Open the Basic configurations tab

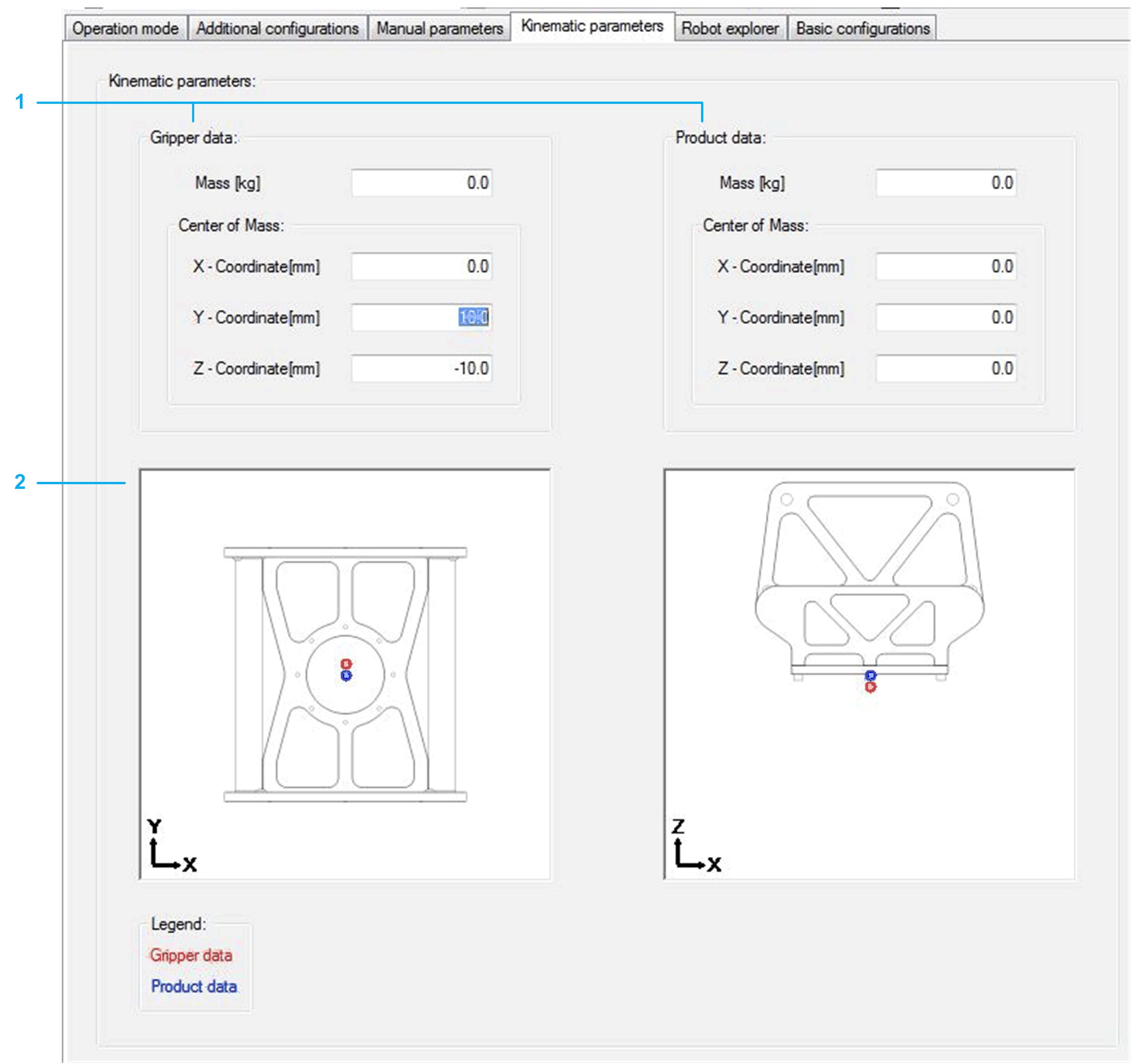pyautogui.click(x=862, y=28)
